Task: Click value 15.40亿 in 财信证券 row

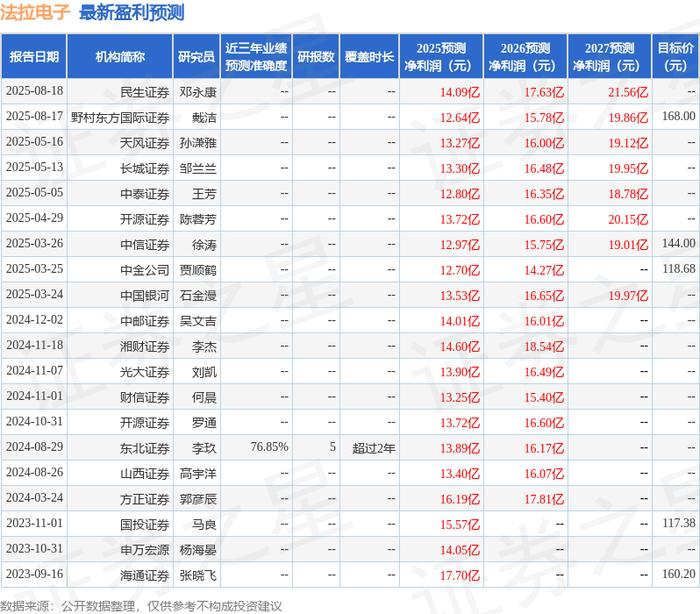Action: tap(544, 398)
